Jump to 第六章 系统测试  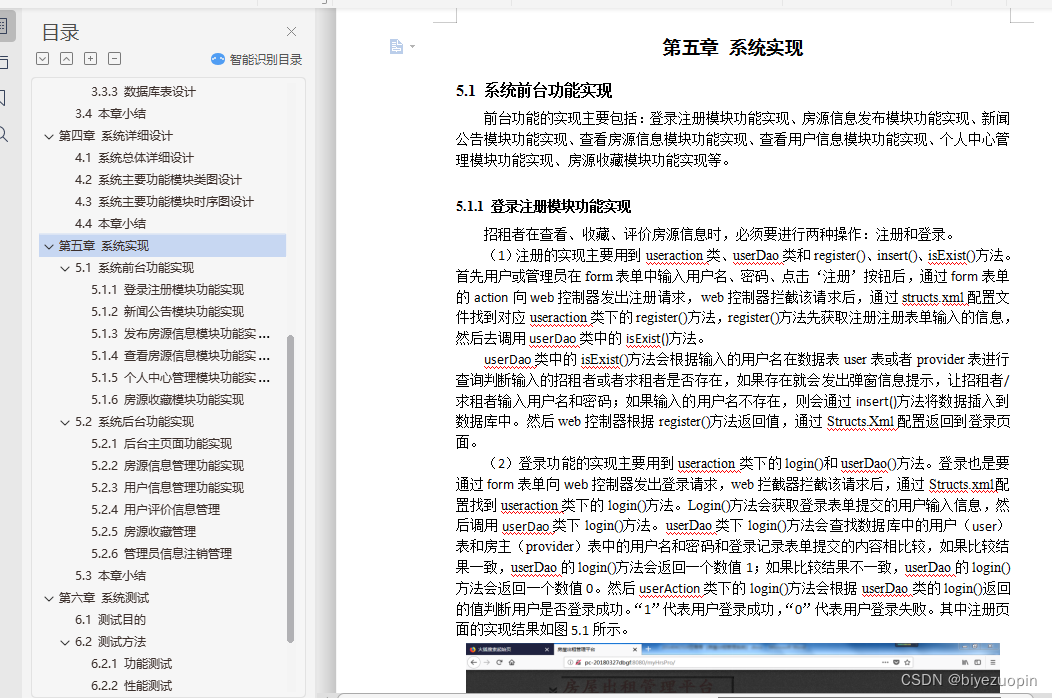pos(103,598)
